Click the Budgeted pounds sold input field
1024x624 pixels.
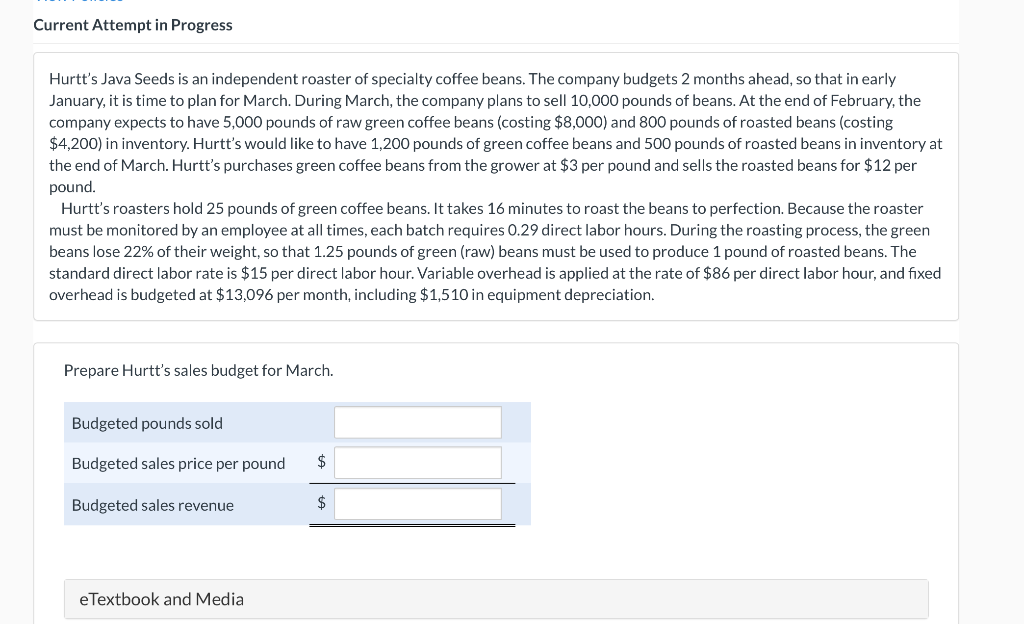[417, 422]
